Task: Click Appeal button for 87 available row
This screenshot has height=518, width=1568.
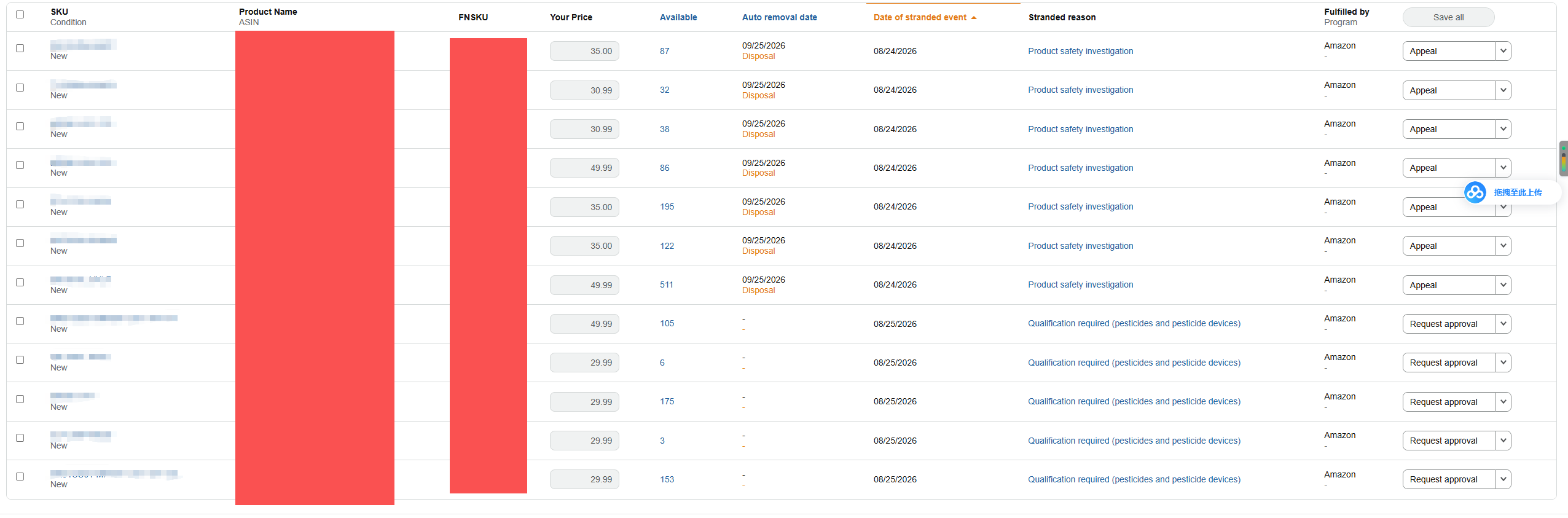Action: 1449,51
